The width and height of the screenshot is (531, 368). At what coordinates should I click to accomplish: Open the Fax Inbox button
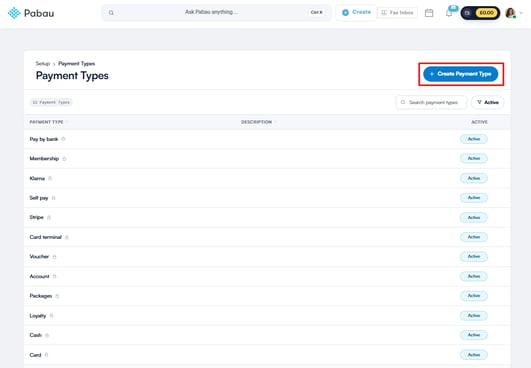[398, 13]
